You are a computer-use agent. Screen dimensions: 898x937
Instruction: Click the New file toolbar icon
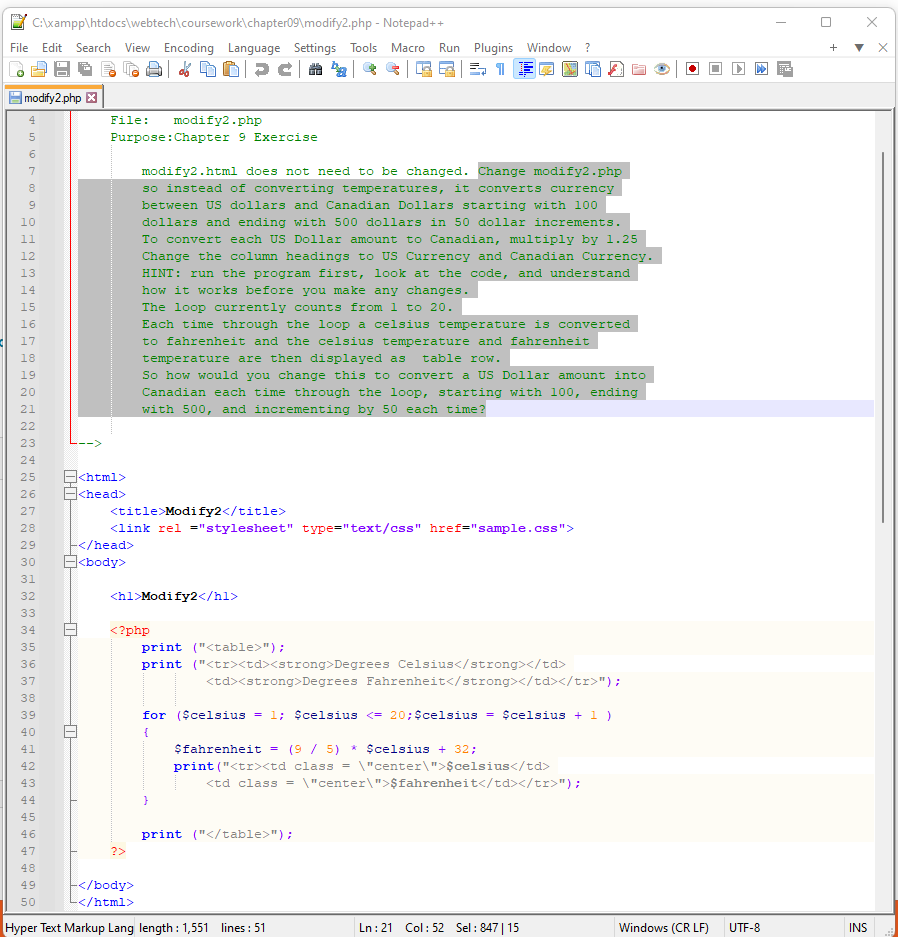17,69
